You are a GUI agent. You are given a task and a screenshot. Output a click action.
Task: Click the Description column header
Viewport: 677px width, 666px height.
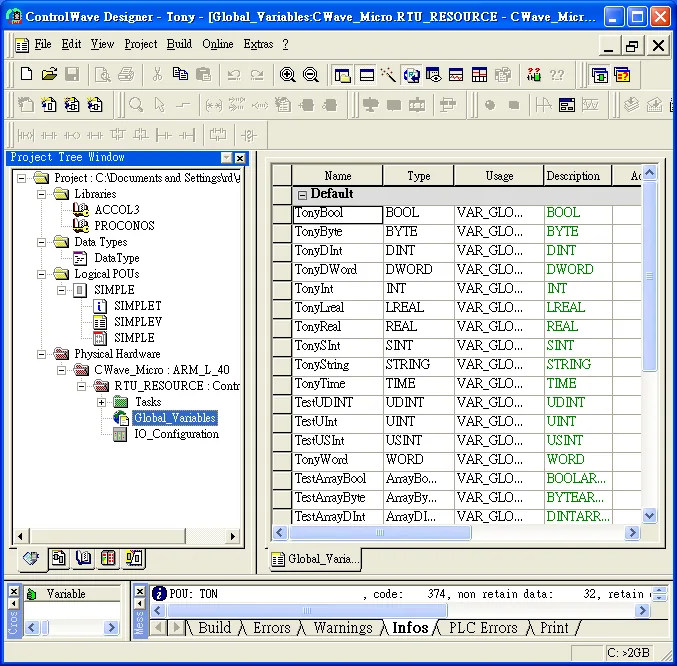[577, 176]
